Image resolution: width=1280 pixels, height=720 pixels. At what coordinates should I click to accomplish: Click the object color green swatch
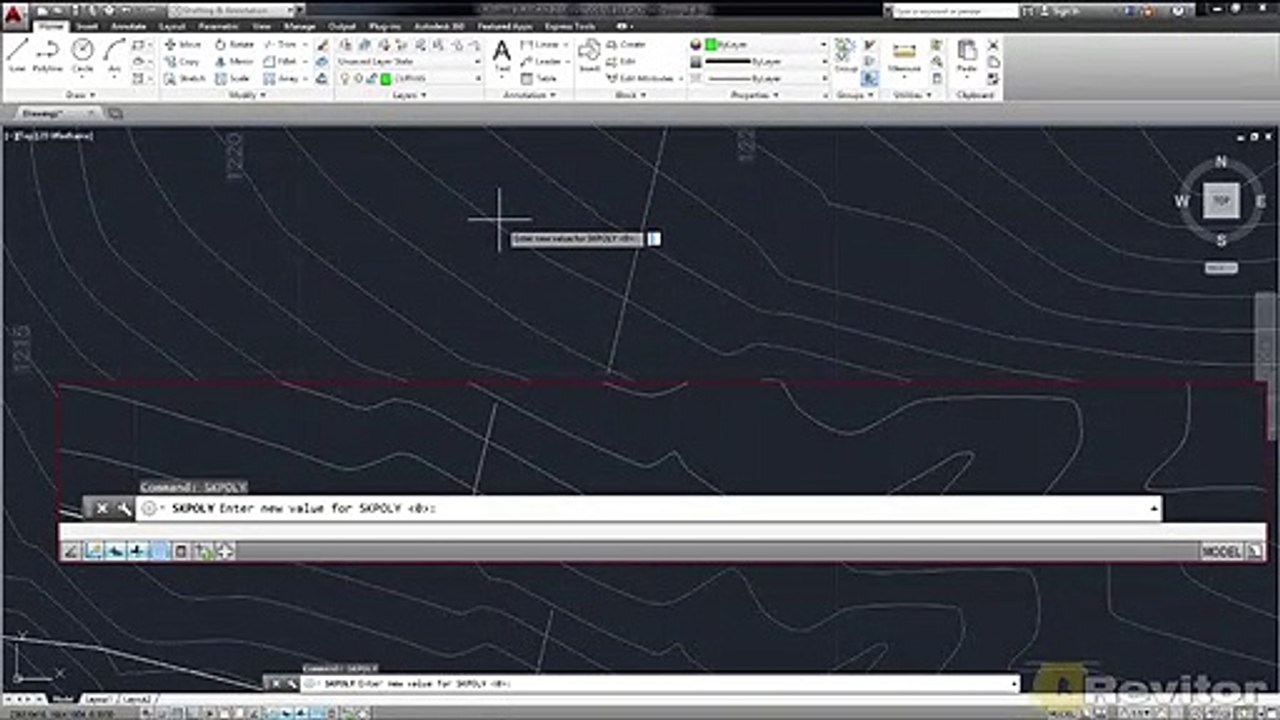(710, 45)
